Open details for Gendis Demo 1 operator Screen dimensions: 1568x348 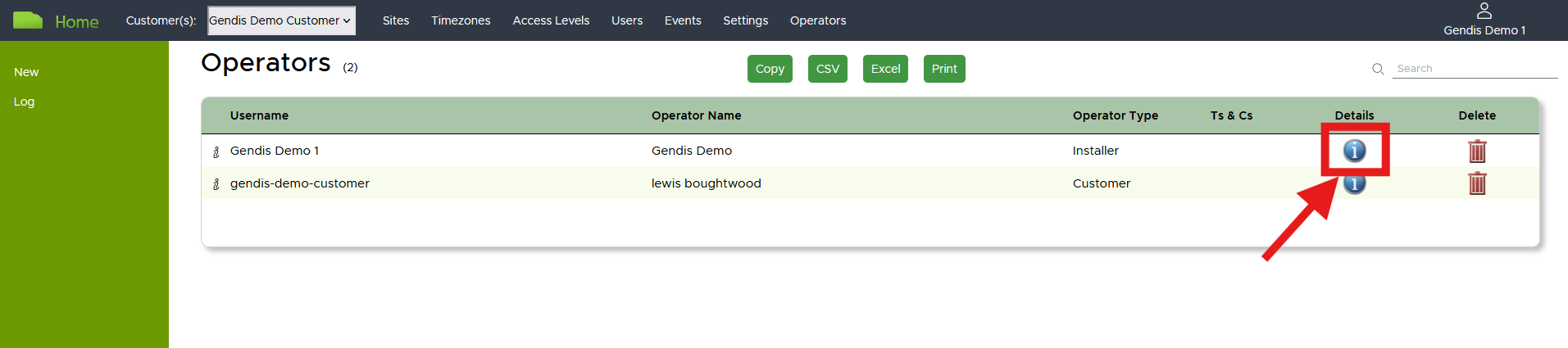(x=1354, y=151)
